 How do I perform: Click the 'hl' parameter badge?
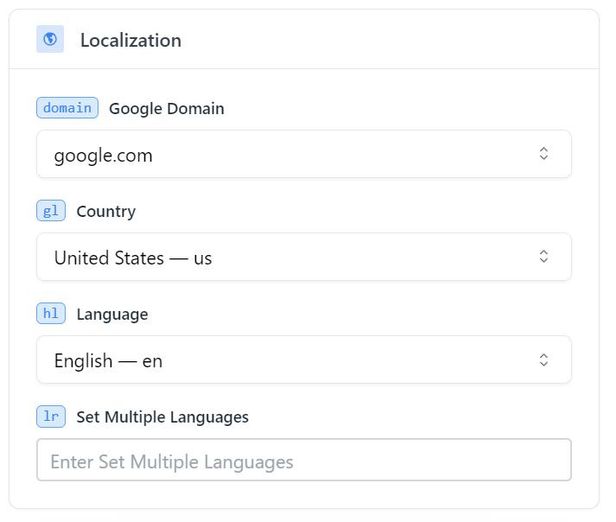point(51,314)
